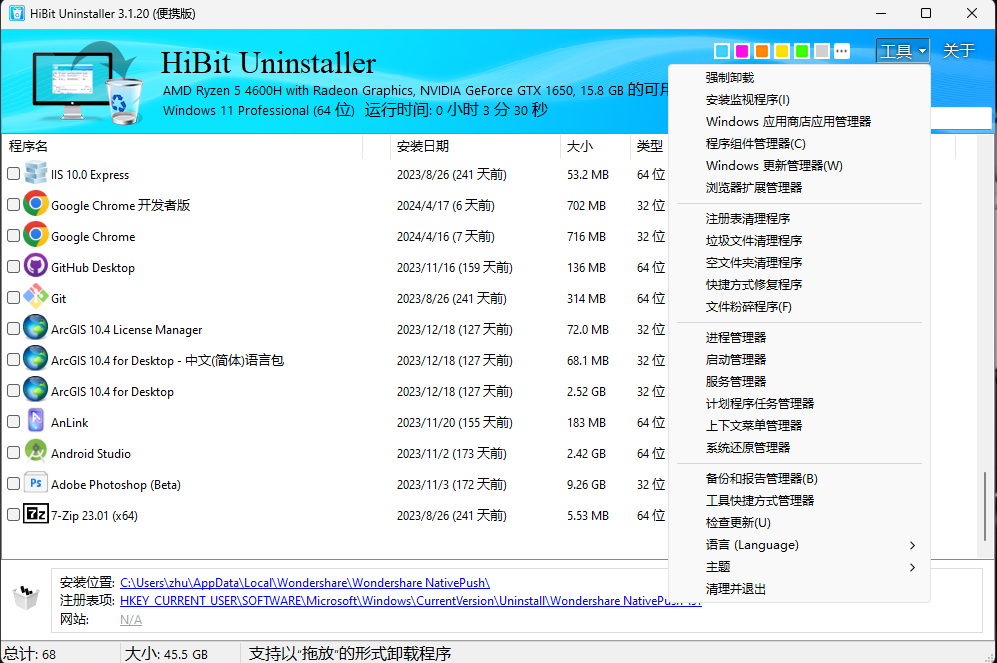Open 浏览器扩展管理器 menu item
The image size is (997, 663).
[799, 188]
